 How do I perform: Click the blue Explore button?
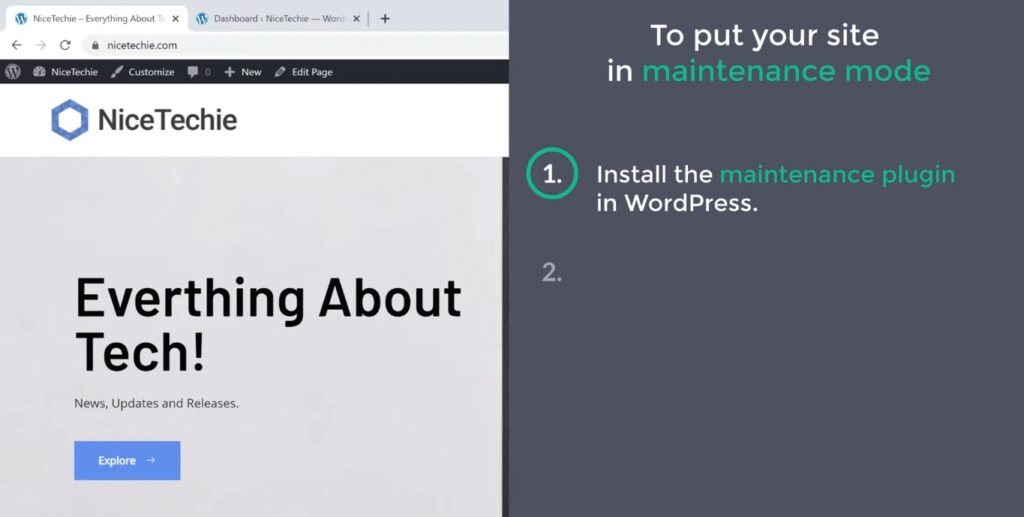click(127, 460)
